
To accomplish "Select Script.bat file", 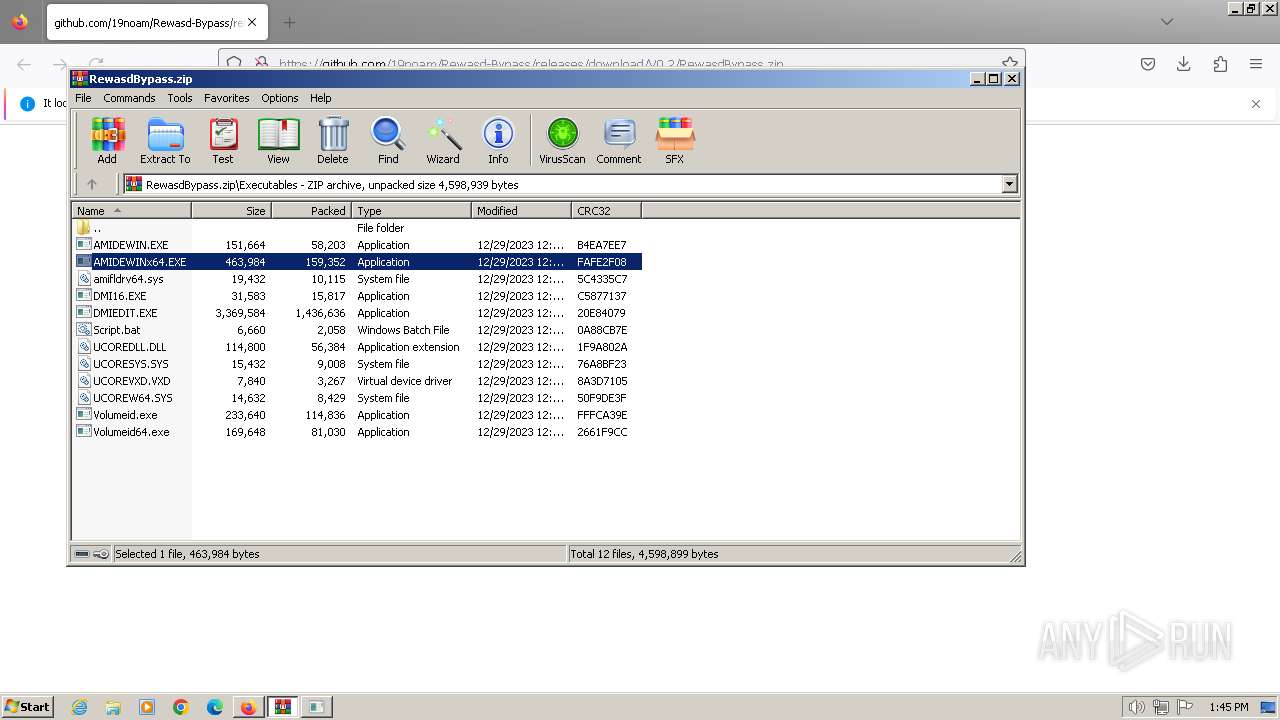I will [357, 330].
